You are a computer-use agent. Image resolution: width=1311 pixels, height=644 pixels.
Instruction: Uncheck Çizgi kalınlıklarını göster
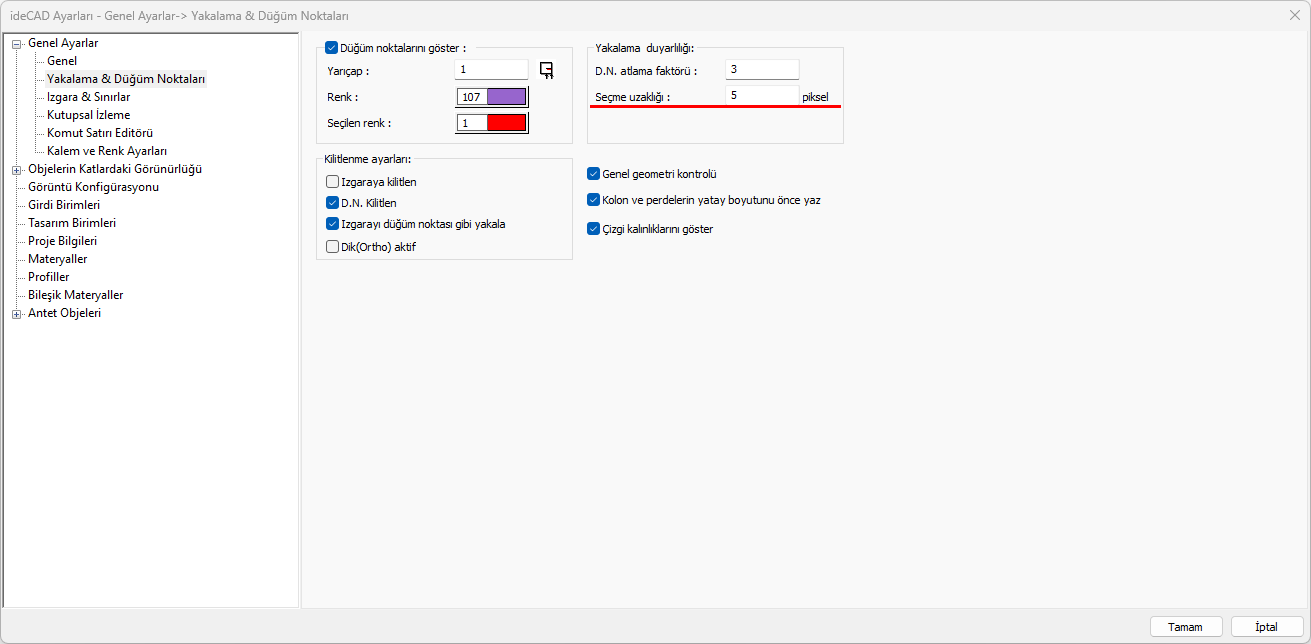(594, 229)
